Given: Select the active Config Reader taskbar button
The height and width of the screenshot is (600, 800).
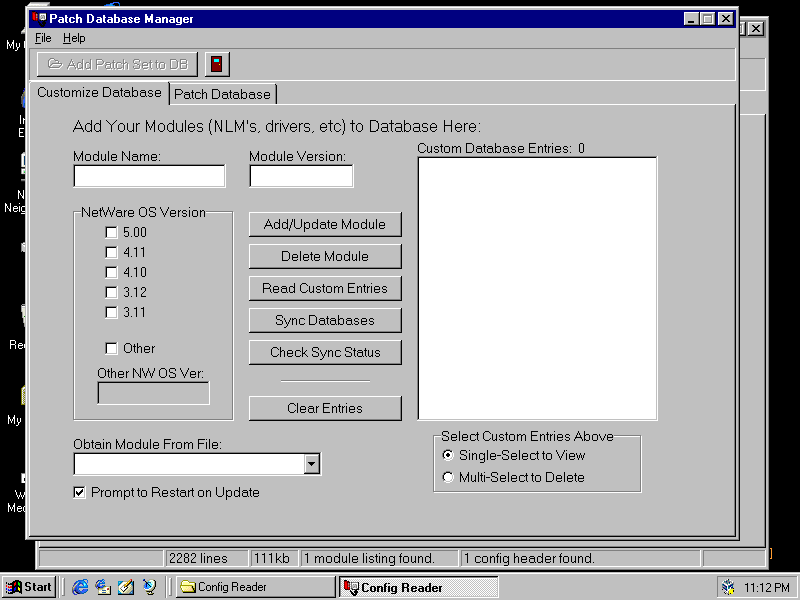Looking at the screenshot, I should (x=418, y=587).
